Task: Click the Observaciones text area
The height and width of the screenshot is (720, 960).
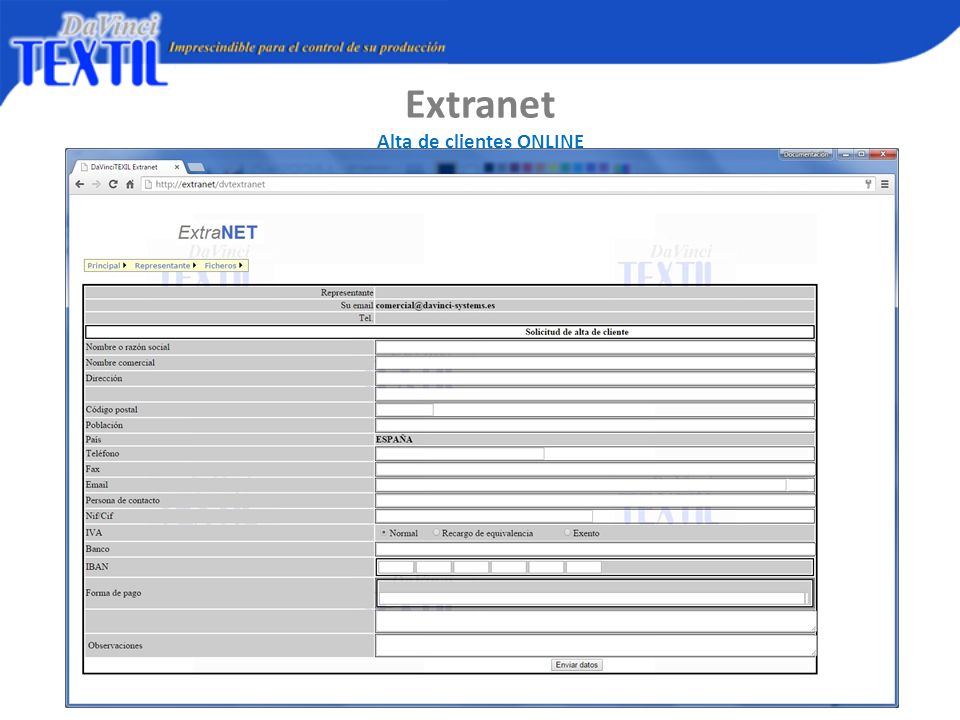Action: coord(596,645)
